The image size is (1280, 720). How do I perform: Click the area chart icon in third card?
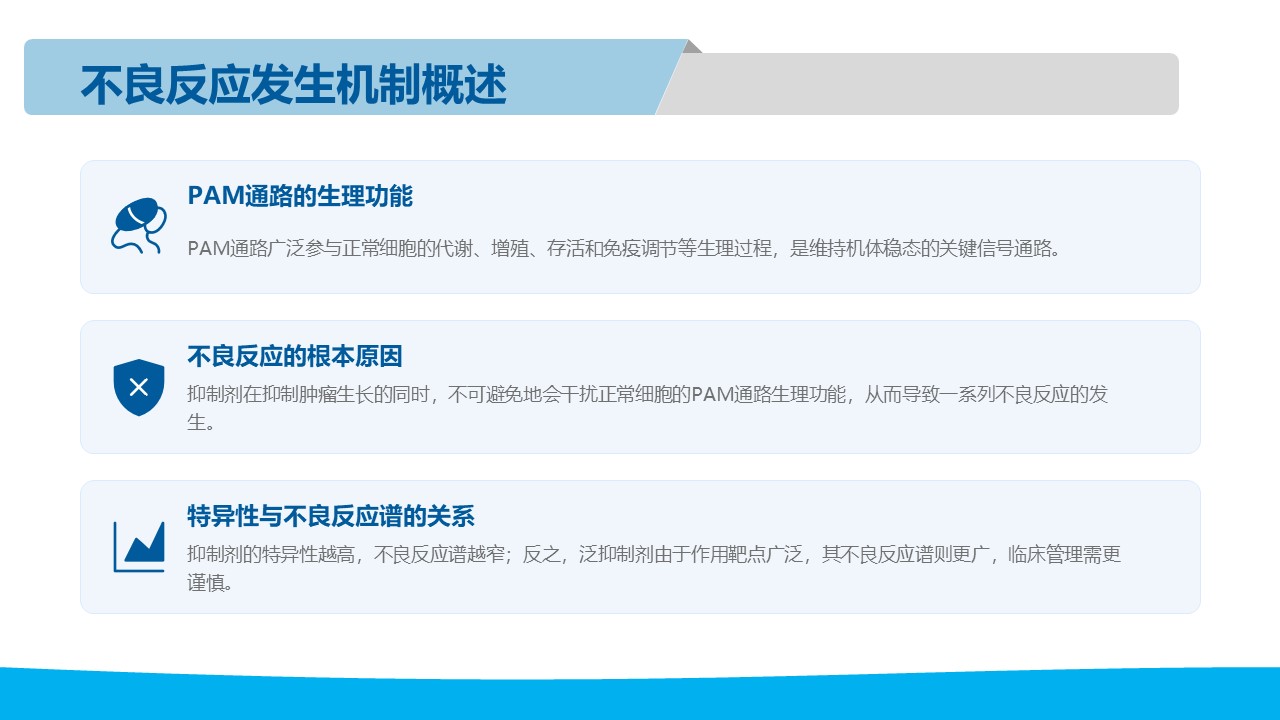pyautogui.click(x=139, y=546)
